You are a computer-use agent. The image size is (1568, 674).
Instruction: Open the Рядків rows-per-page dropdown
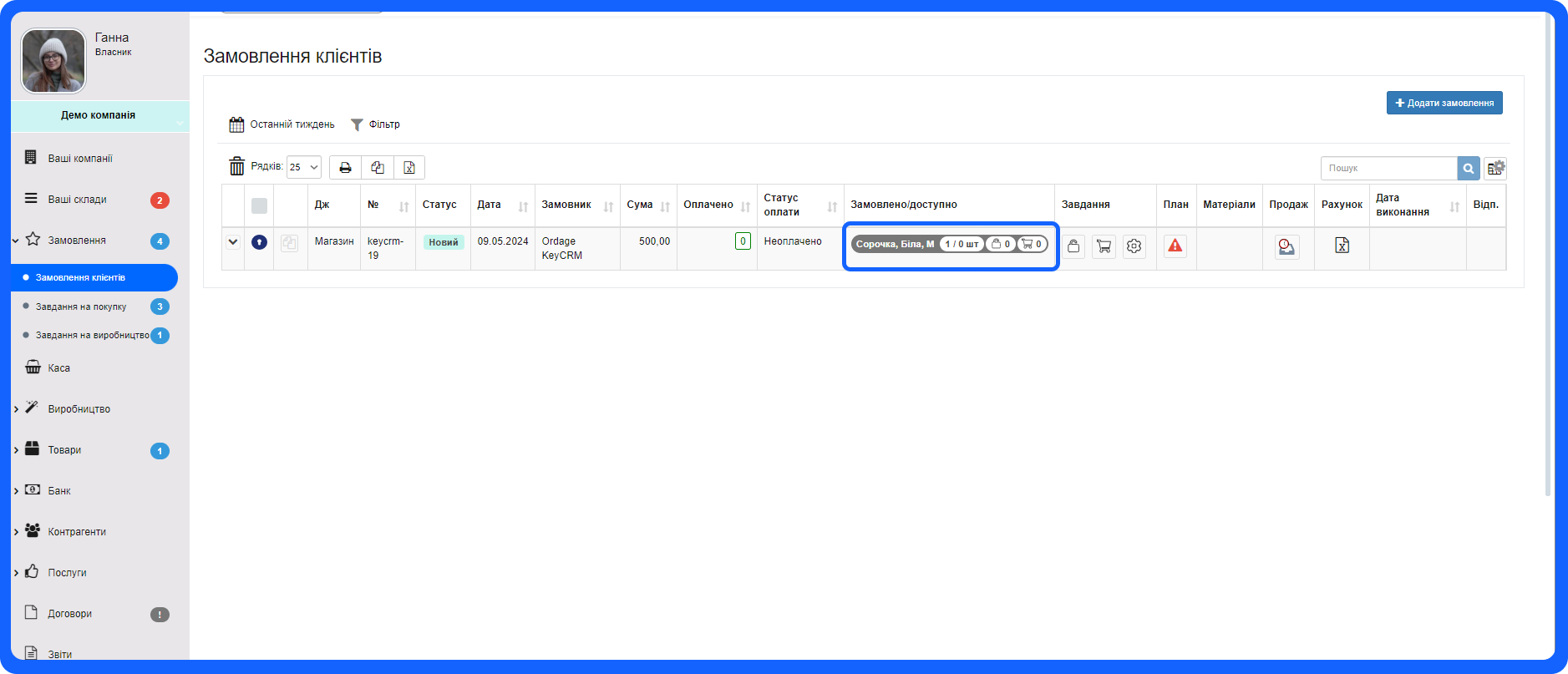(x=303, y=167)
